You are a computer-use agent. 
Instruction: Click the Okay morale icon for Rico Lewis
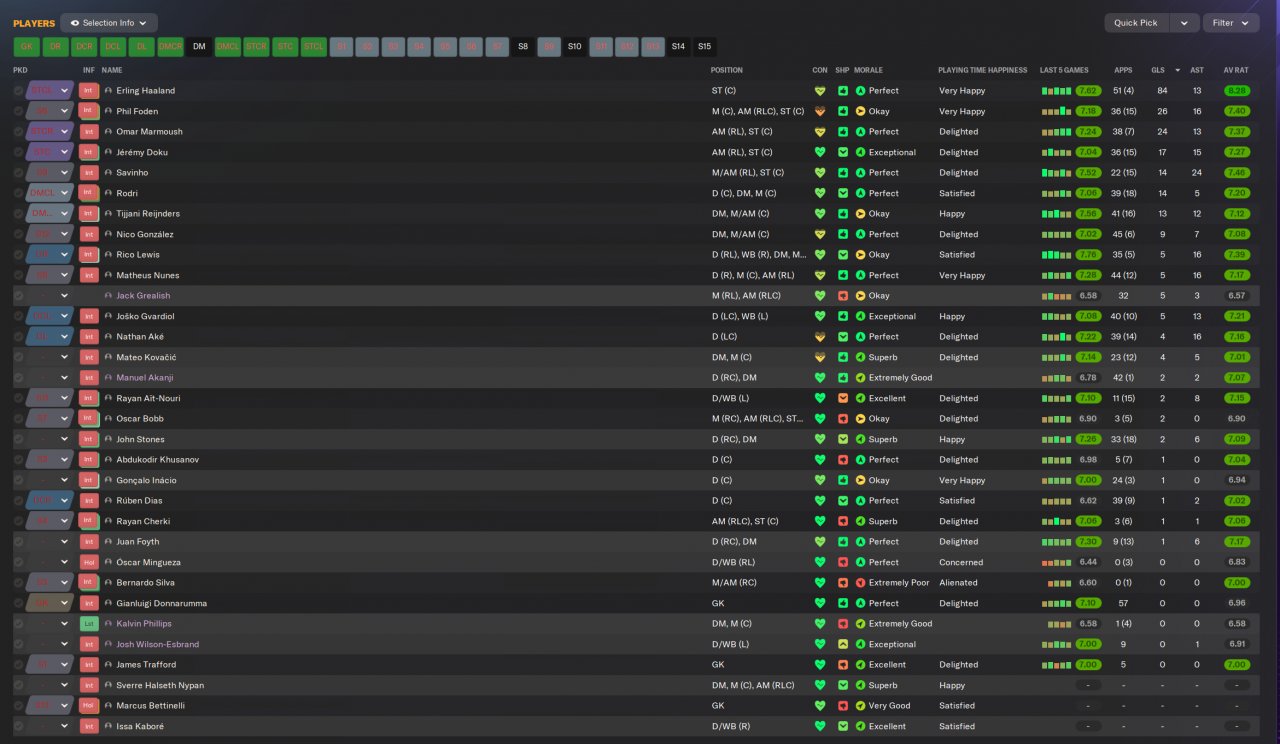[860, 255]
